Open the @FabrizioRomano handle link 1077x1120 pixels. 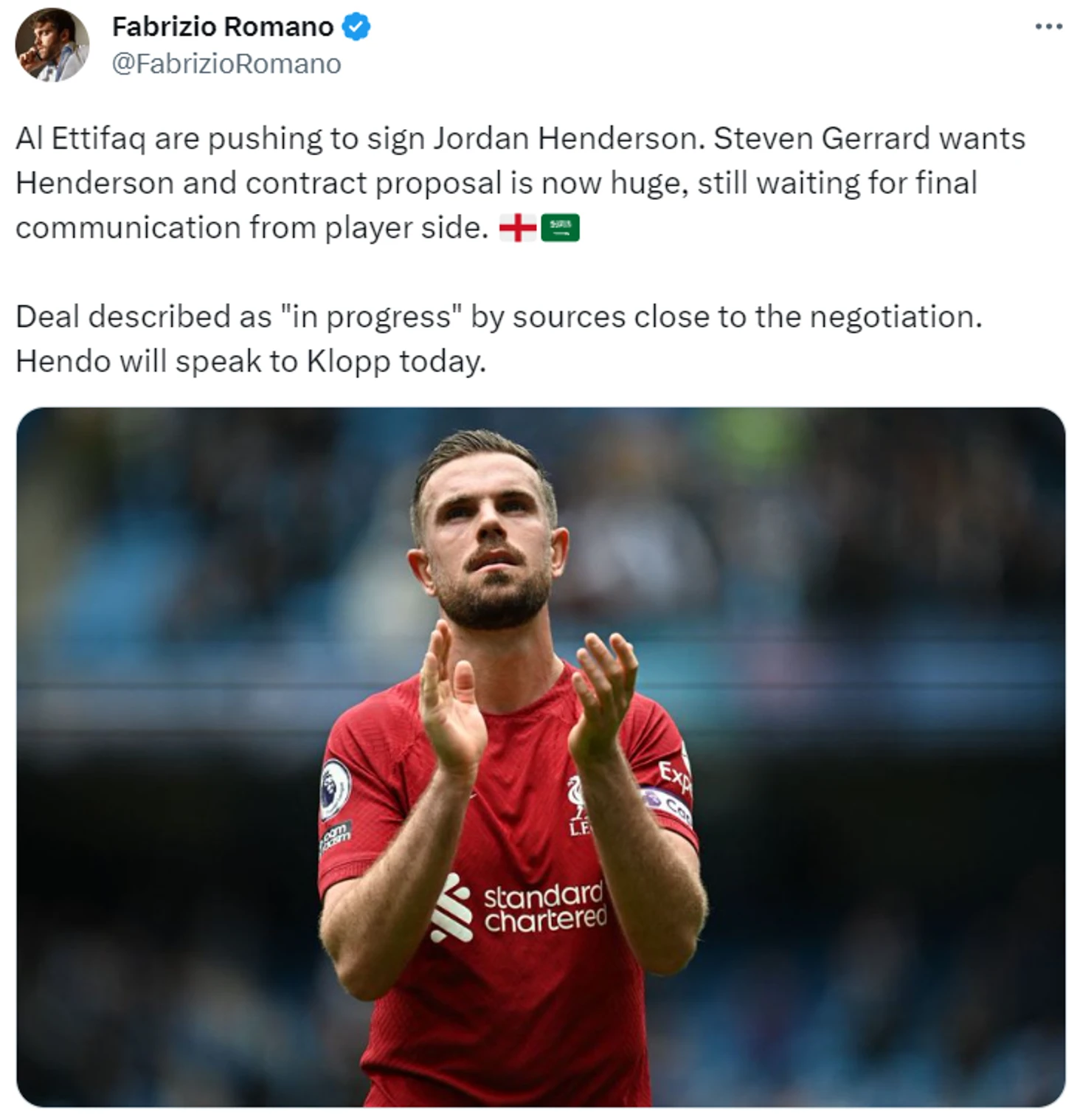(x=226, y=64)
